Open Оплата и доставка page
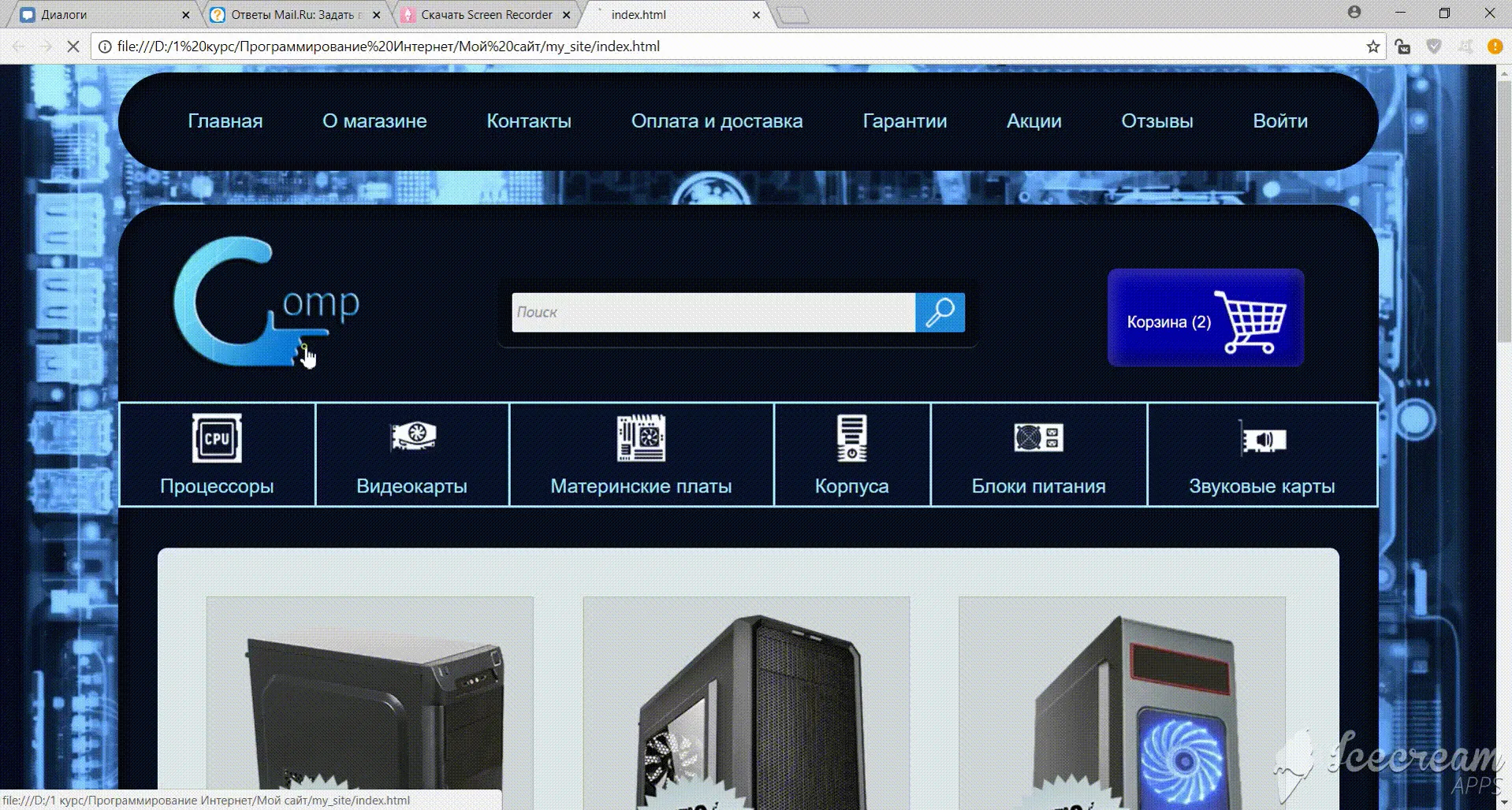 pyautogui.click(x=717, y=121)
